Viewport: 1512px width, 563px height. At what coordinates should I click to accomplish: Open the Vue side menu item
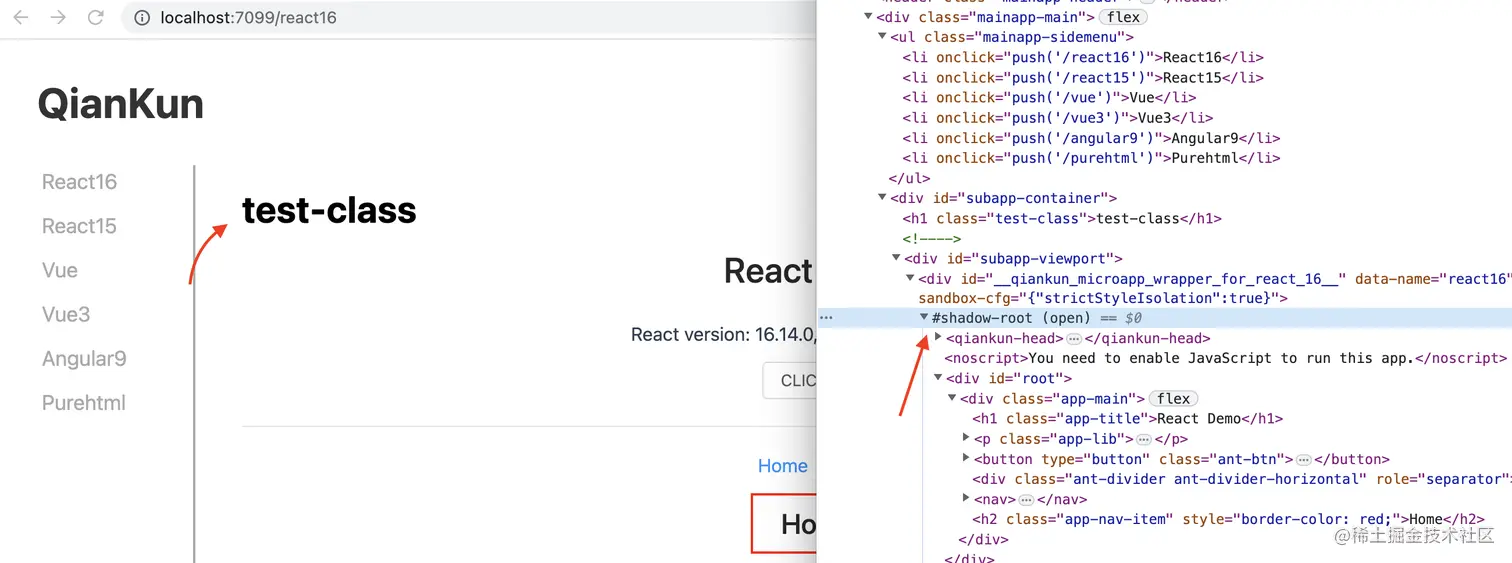pyautogui.click(x=60, y=270)
